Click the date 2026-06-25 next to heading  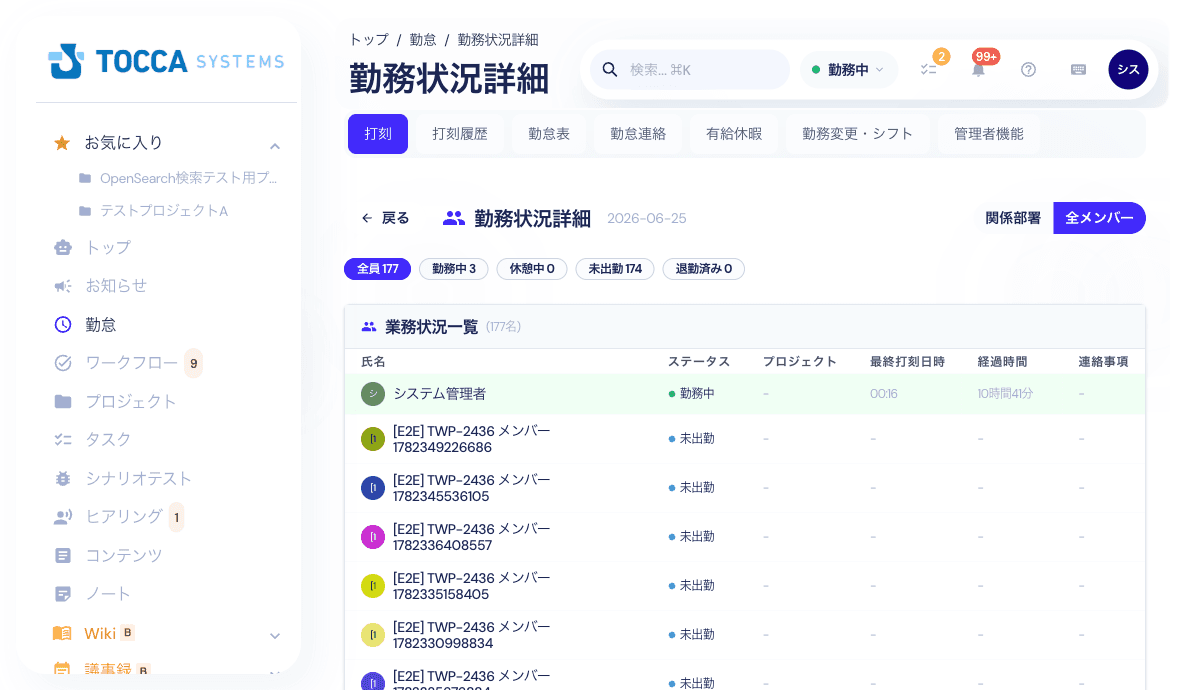point(646,219)
